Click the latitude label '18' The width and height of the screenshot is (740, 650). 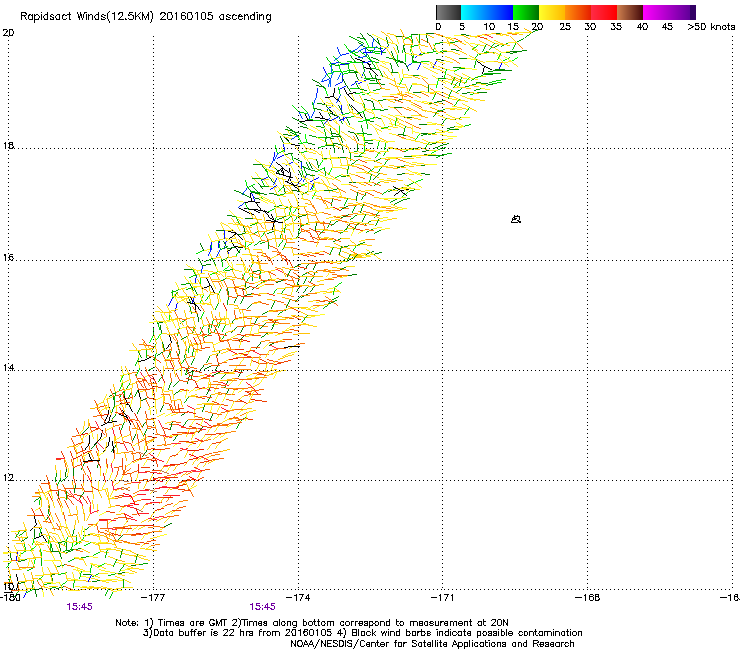pos(8,145)
